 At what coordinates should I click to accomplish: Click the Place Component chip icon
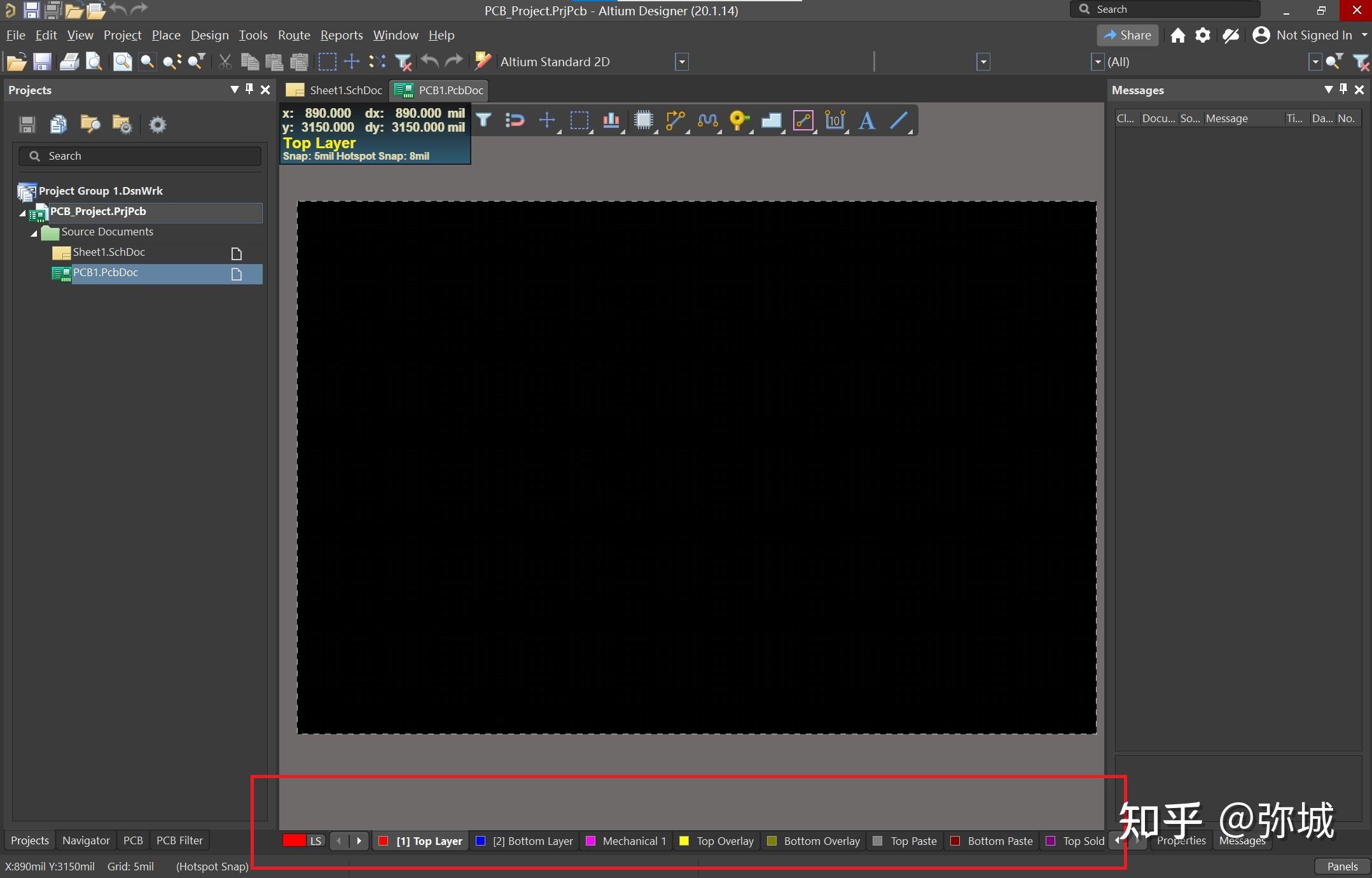coord(643,120)
